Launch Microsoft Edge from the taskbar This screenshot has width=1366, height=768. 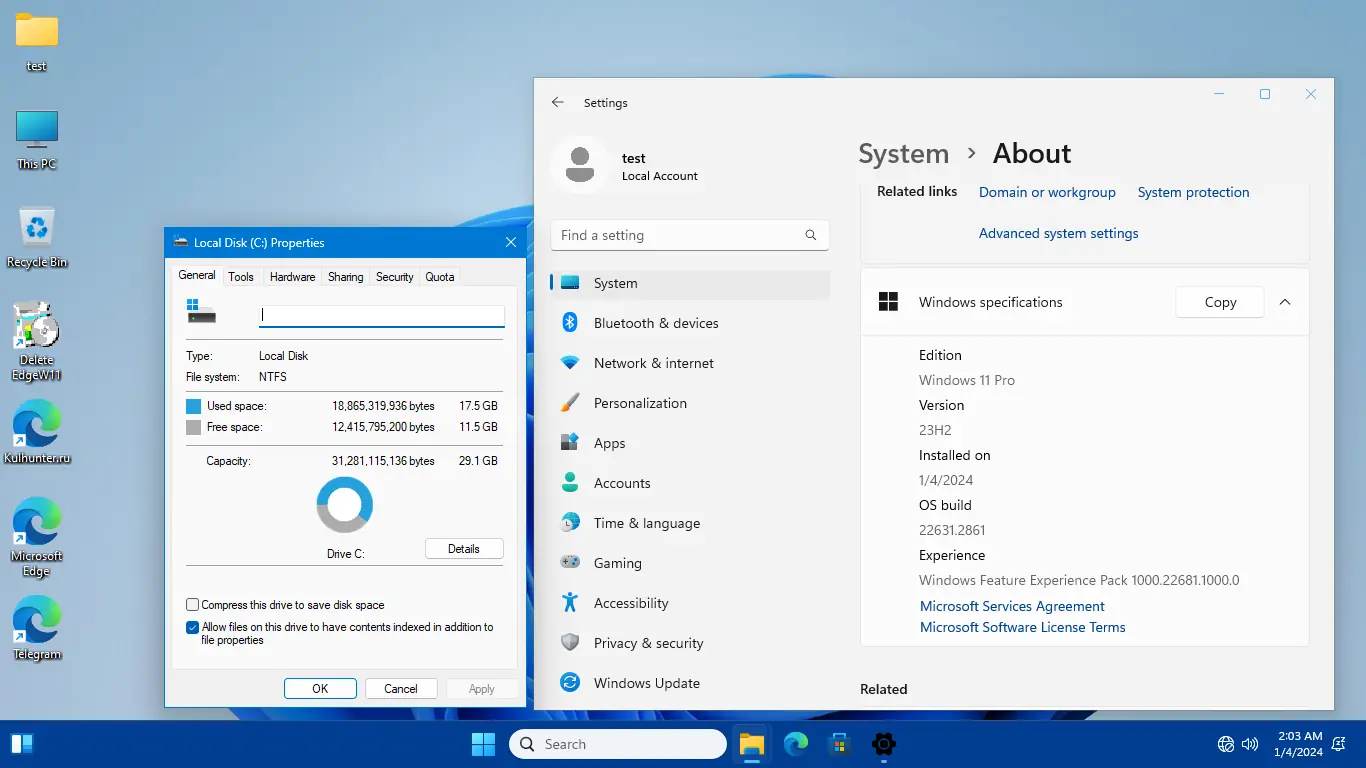pos(796,744)
